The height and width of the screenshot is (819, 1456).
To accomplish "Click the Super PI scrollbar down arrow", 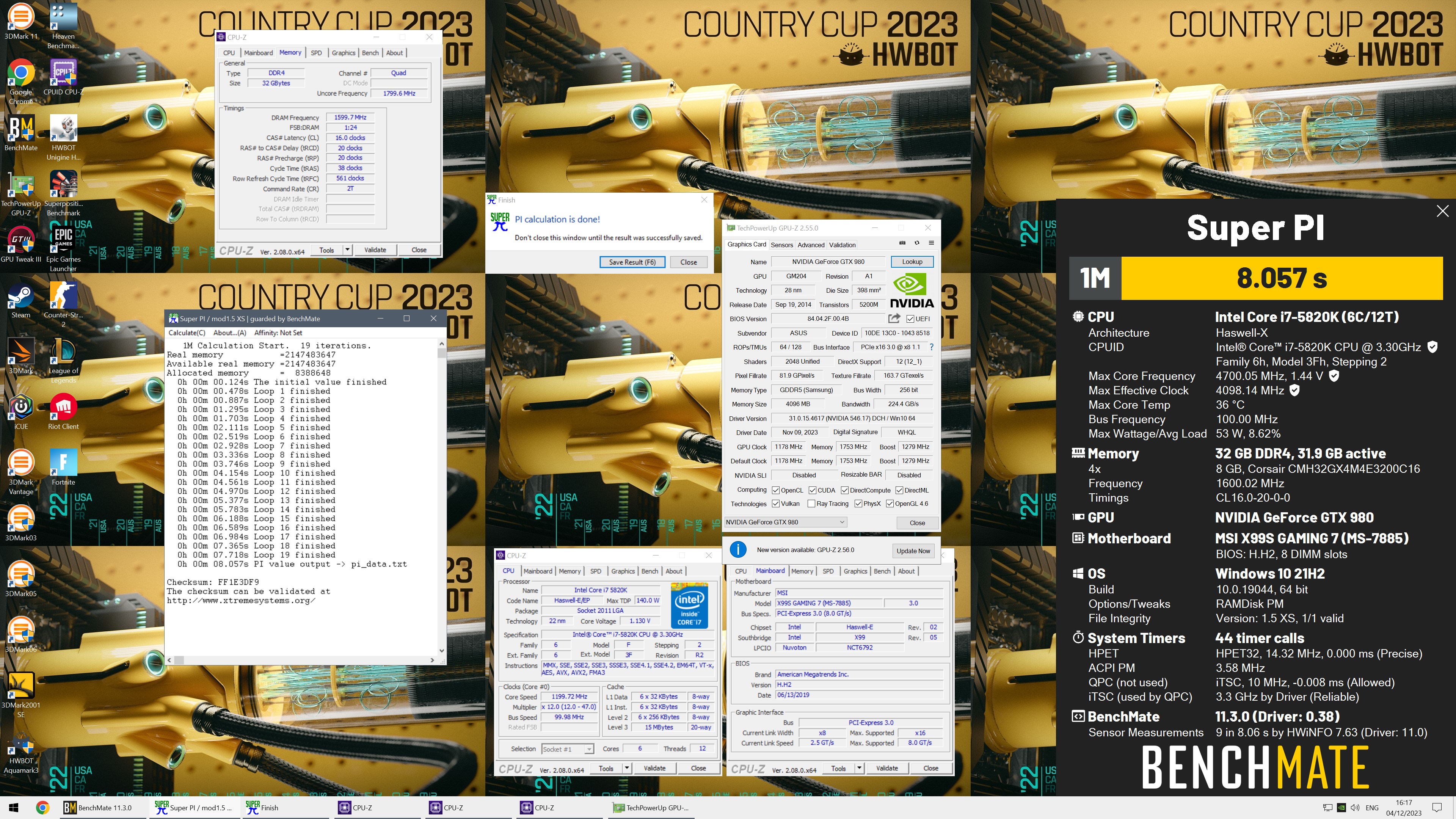I will click(x=441, y=651).
